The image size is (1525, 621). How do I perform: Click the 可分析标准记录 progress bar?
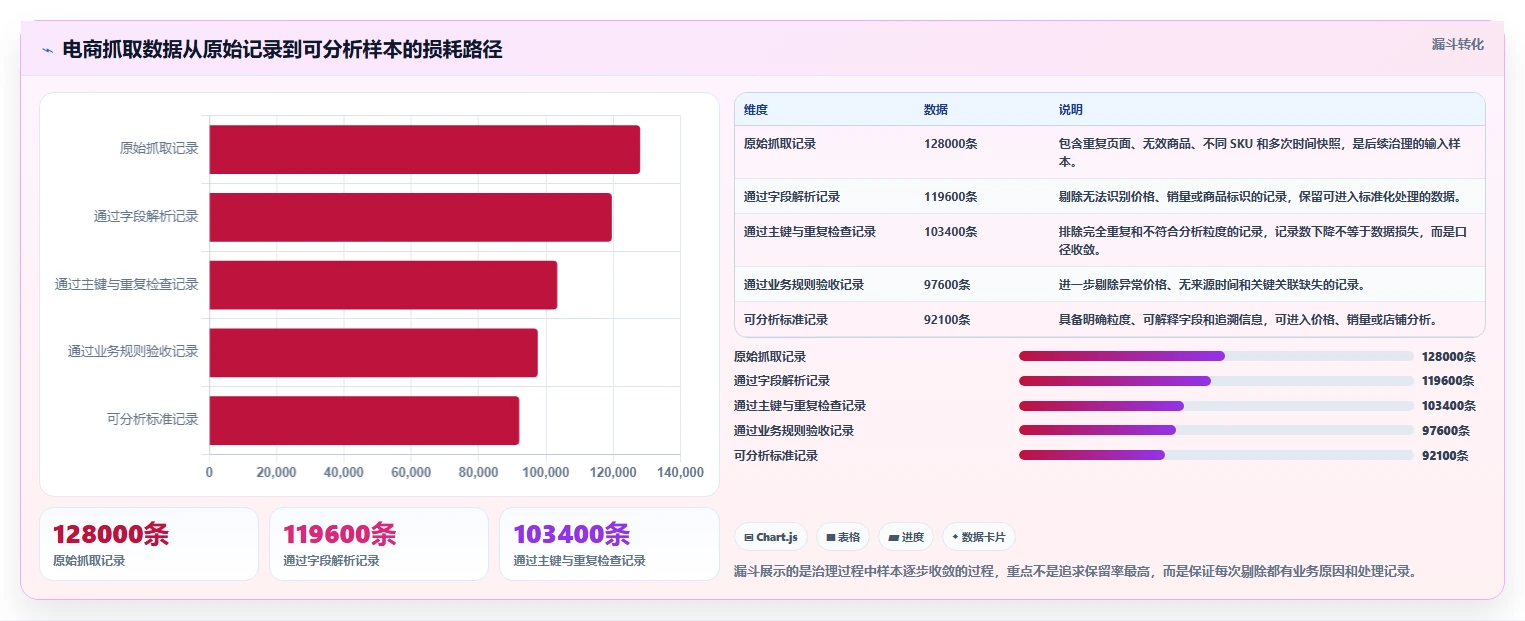pyautogui.click(x=1216, y=455)
